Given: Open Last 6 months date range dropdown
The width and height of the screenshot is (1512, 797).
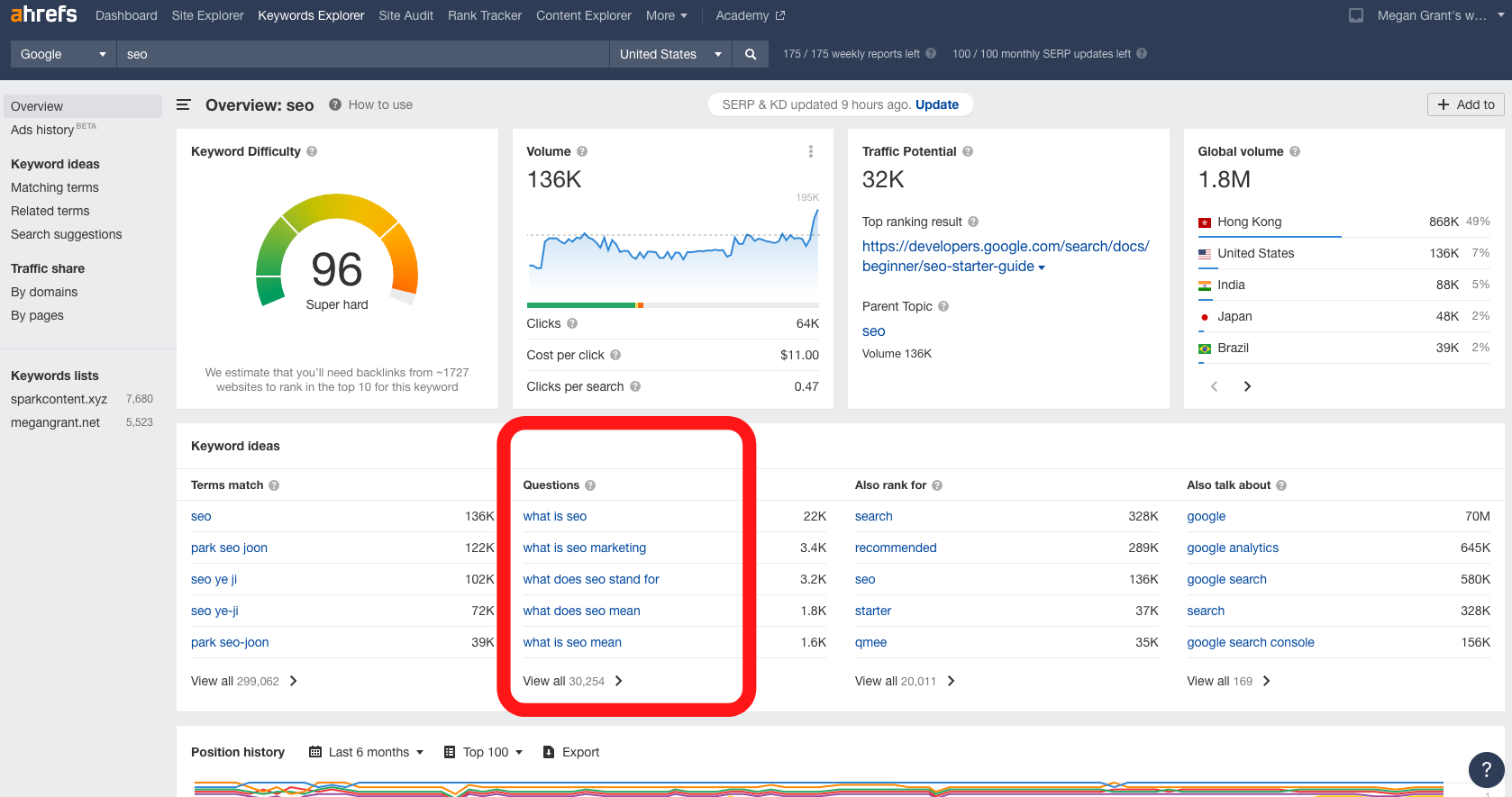Looking at the screenshot, I should pyautogui.click(x=366, y=752).
